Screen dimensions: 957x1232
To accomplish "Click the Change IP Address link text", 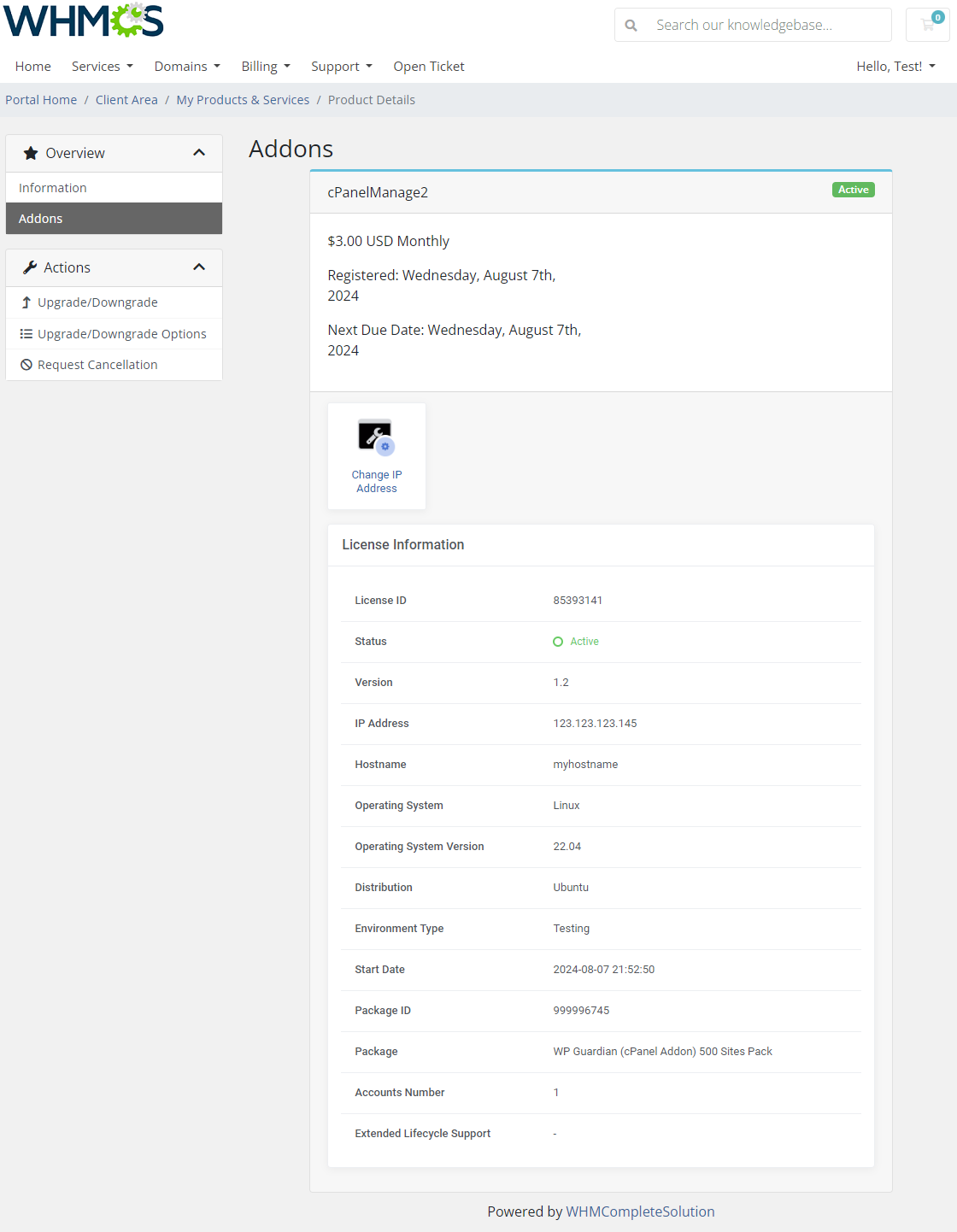I will [377, 482].
